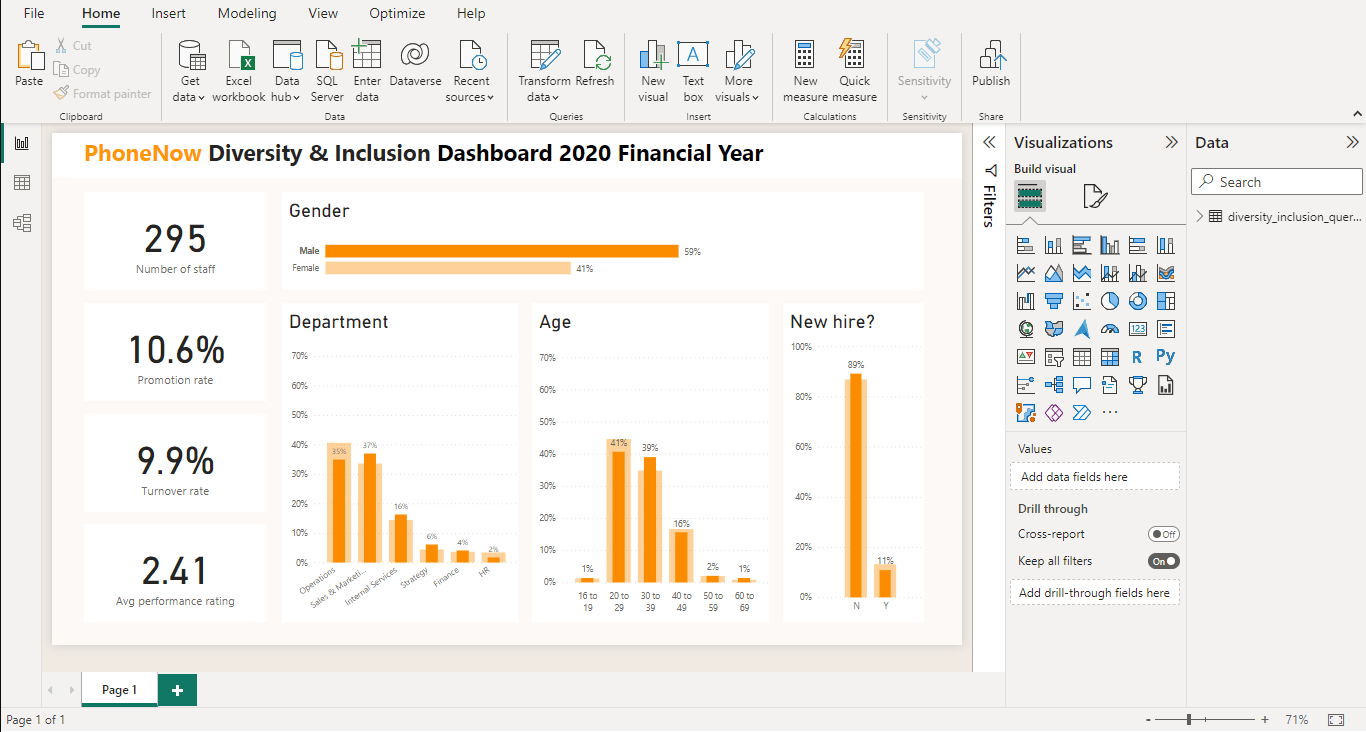Insert the Map globe visual
The image size is (1366, 732).
tap(1025, 329)
